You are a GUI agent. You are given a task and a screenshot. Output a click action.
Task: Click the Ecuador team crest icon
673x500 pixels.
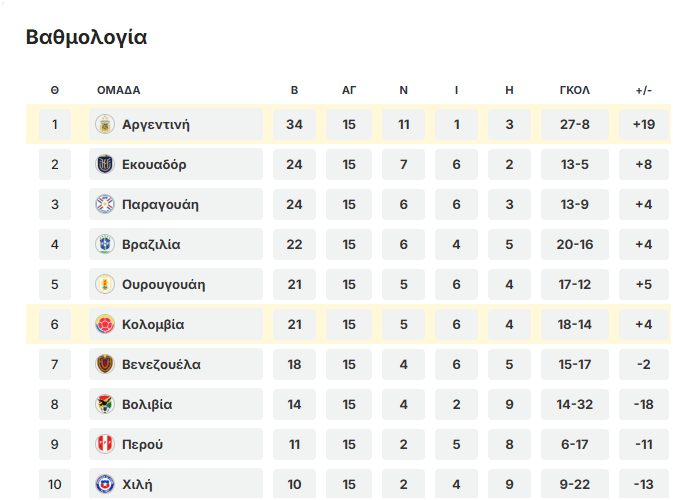click(x=105, y=165)
